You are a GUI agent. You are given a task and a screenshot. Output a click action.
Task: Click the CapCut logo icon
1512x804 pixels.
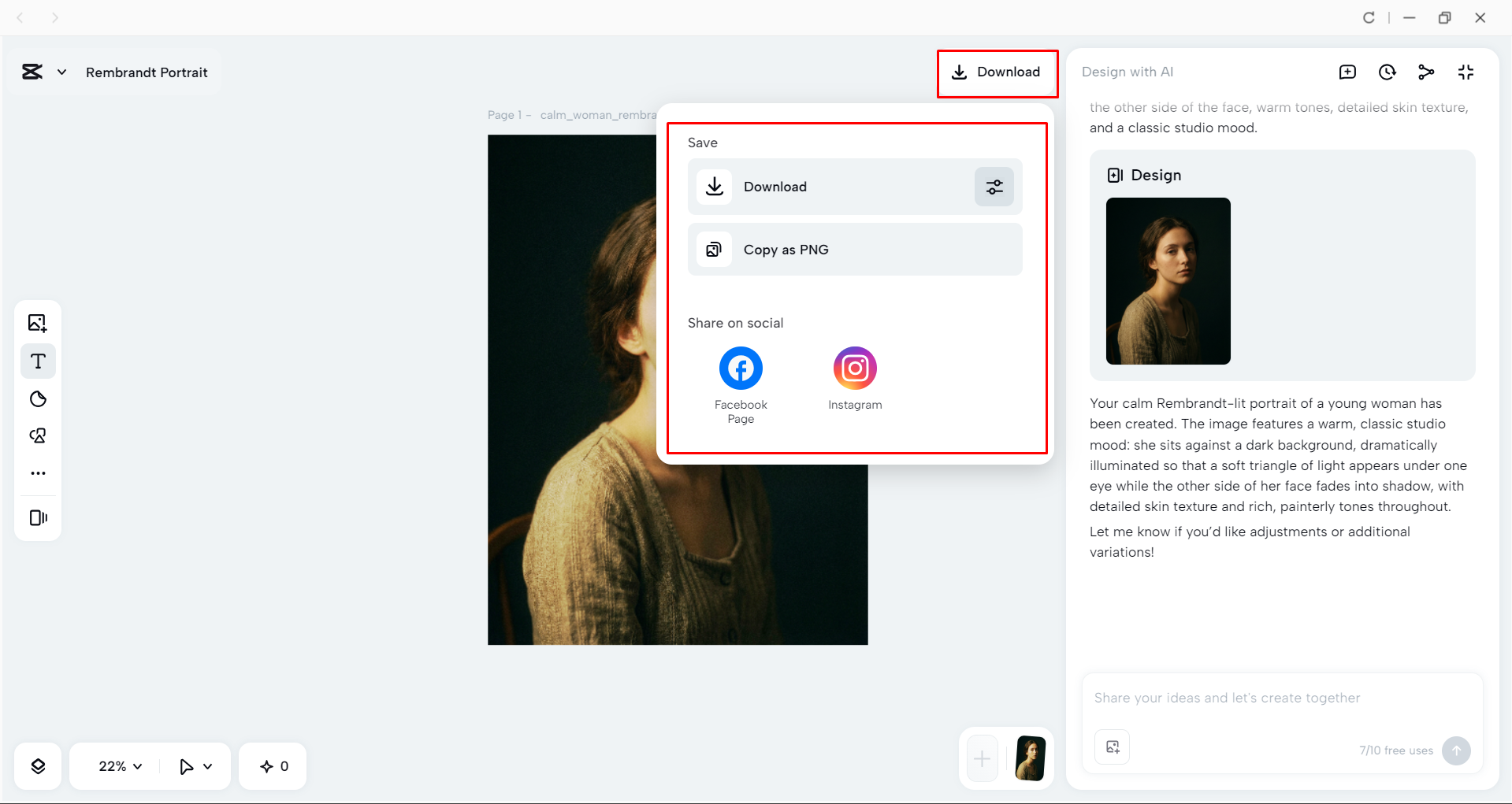click(x=32, y=72)
